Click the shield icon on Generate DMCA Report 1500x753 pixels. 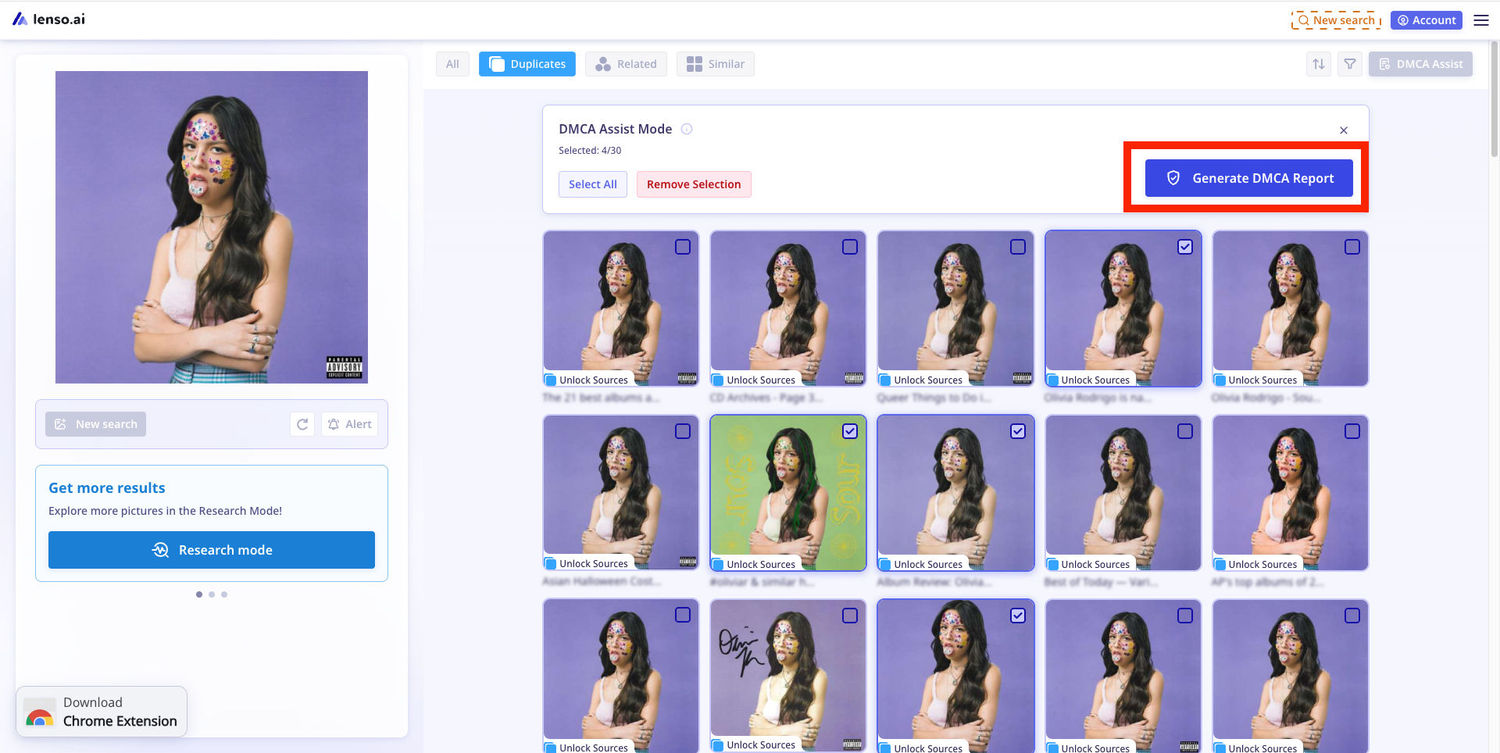(1174, 178)
